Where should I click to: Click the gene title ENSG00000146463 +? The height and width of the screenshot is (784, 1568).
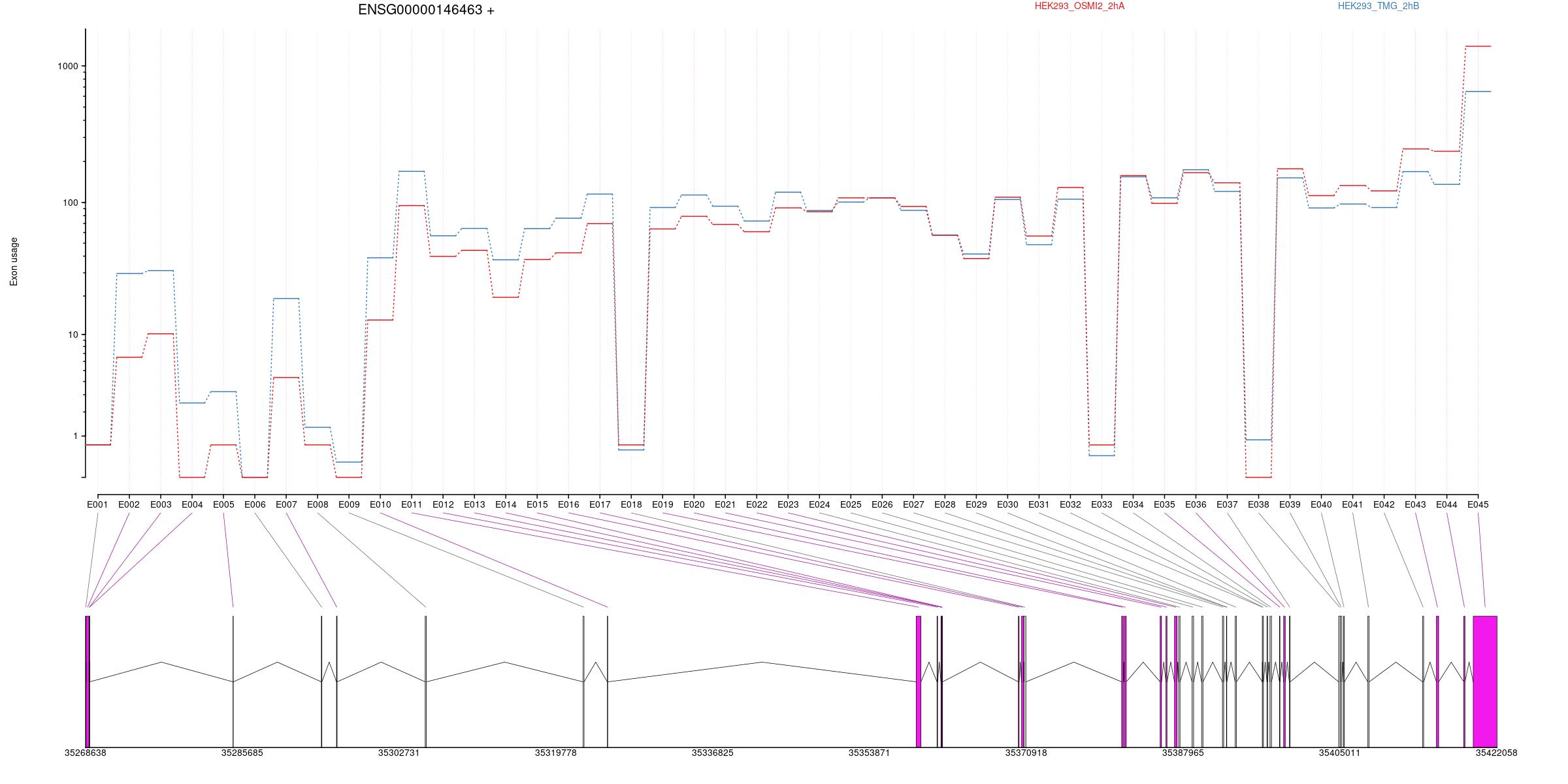tap(426, 10)
